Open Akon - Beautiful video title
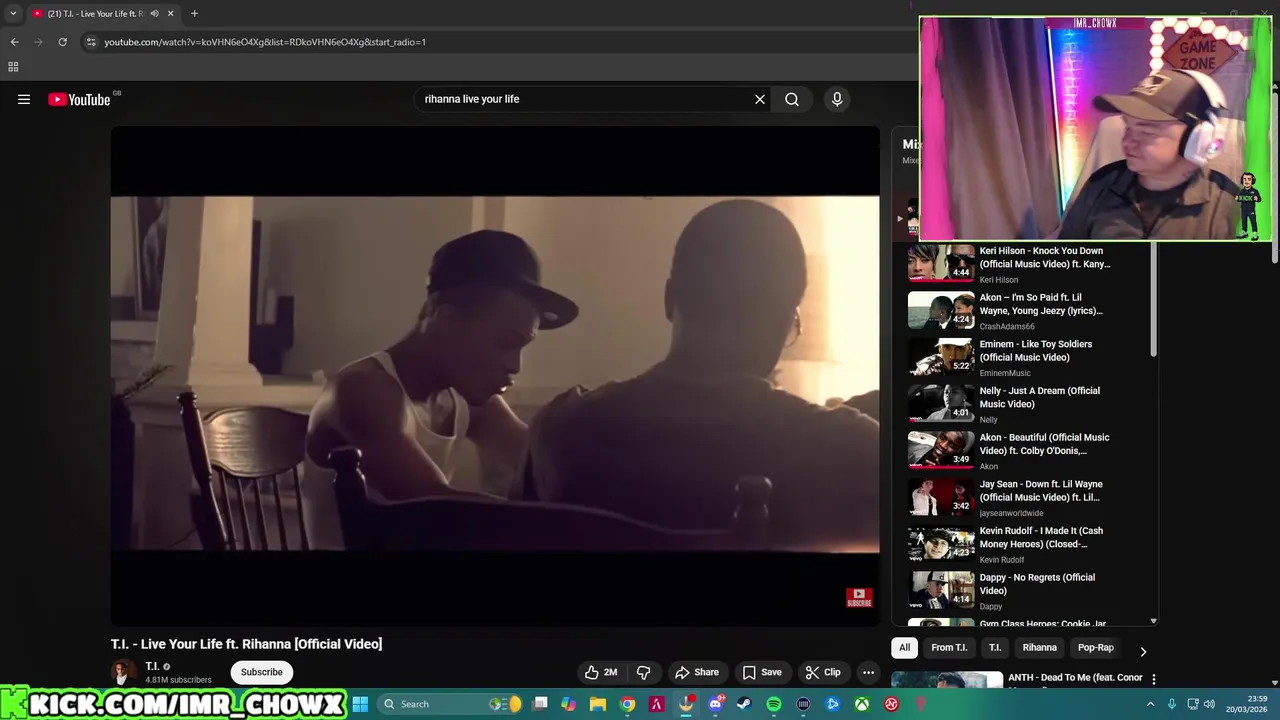Viewport: 1280px width, 720px height. click(x=1044, y=444)
